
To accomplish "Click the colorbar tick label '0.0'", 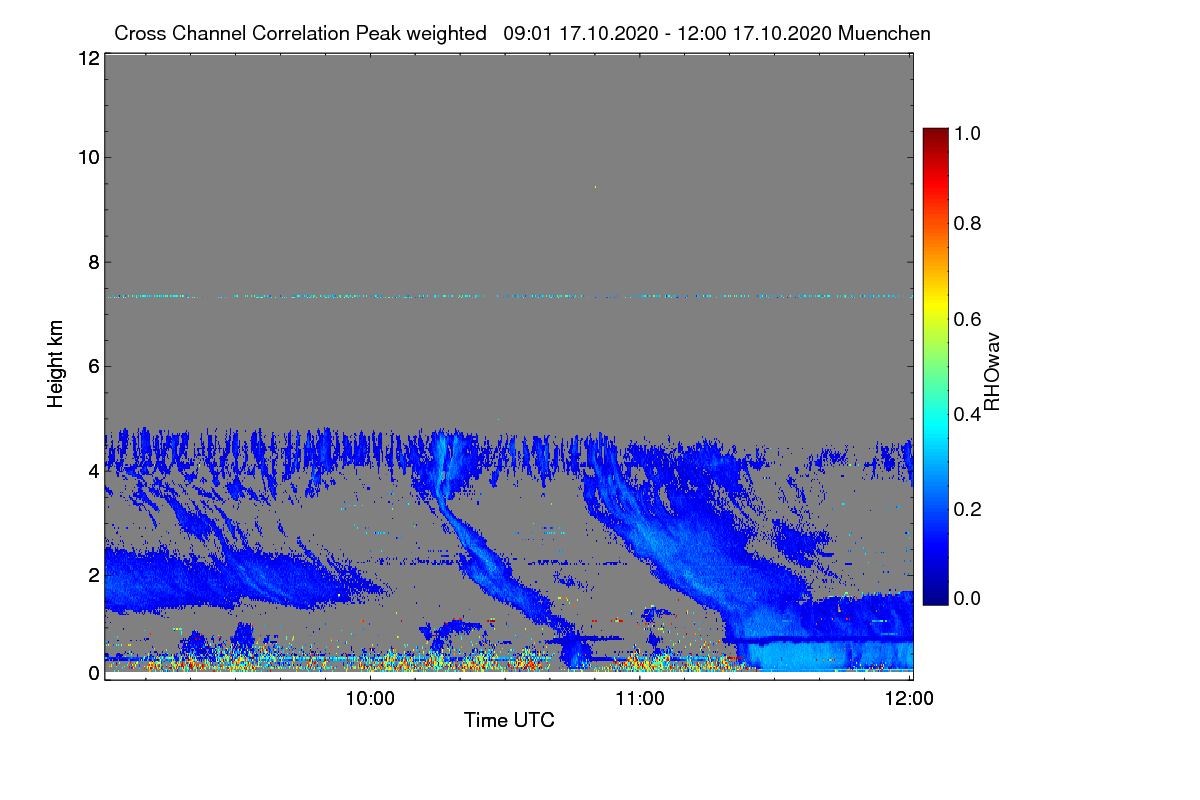I will 966,598.
